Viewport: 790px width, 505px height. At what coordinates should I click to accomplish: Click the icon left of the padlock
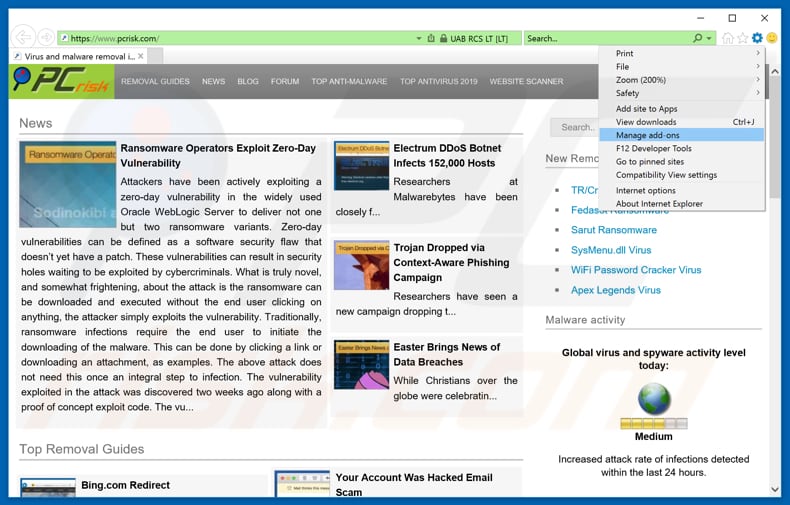(x=431, y=38)
